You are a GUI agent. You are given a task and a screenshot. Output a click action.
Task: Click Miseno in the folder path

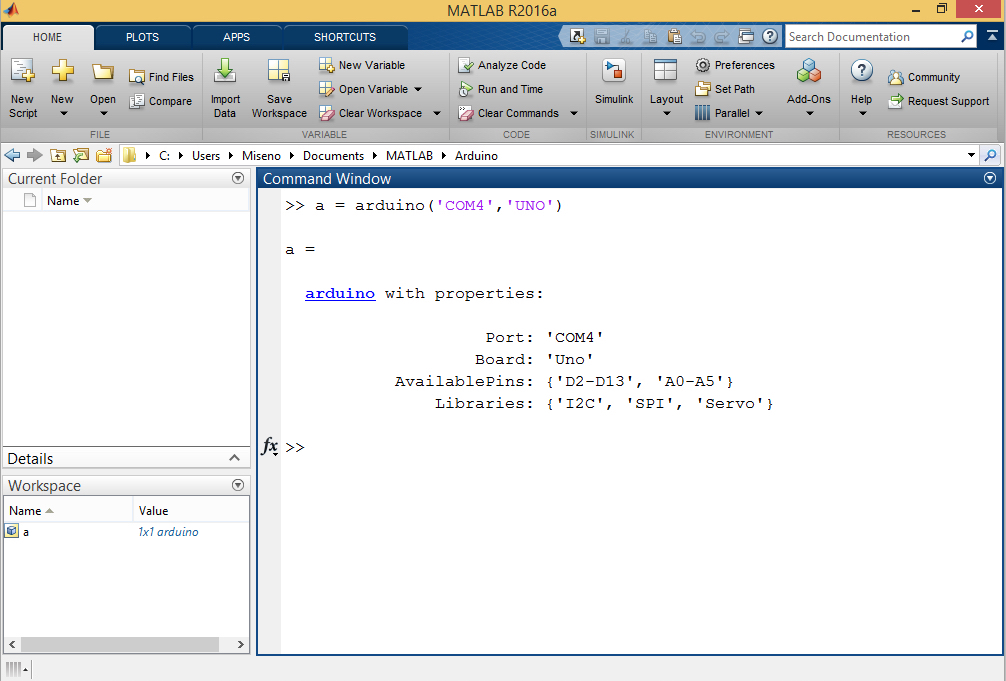pos(261,155)
